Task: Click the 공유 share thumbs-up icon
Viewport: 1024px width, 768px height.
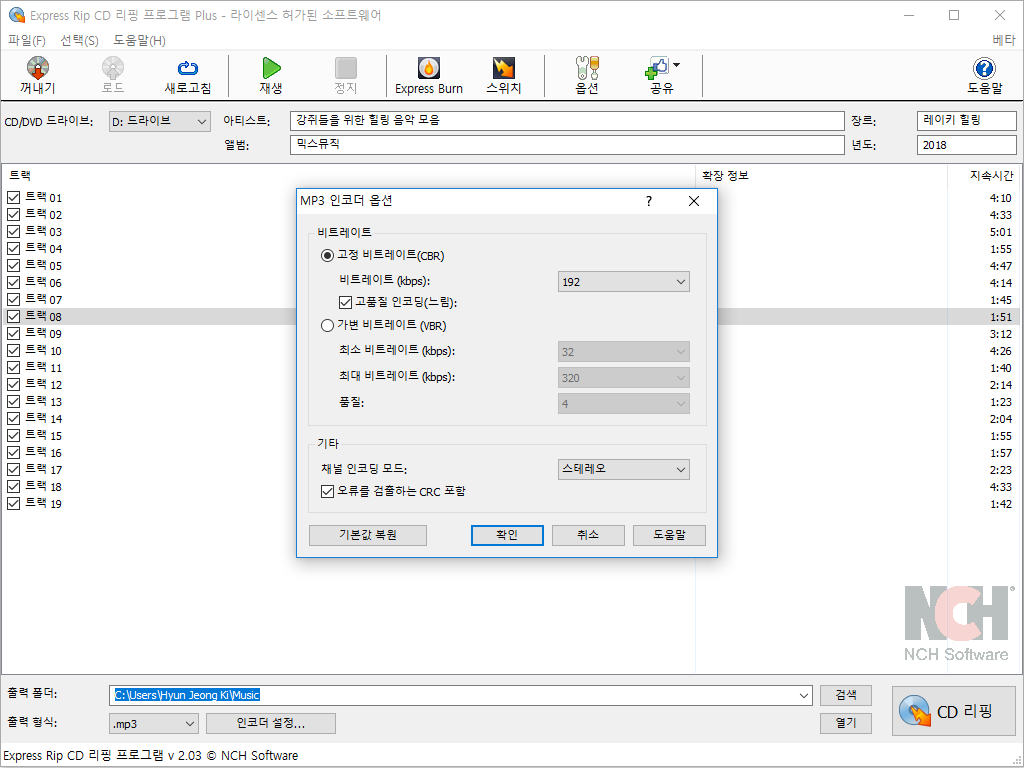Action: coord(657,68)
